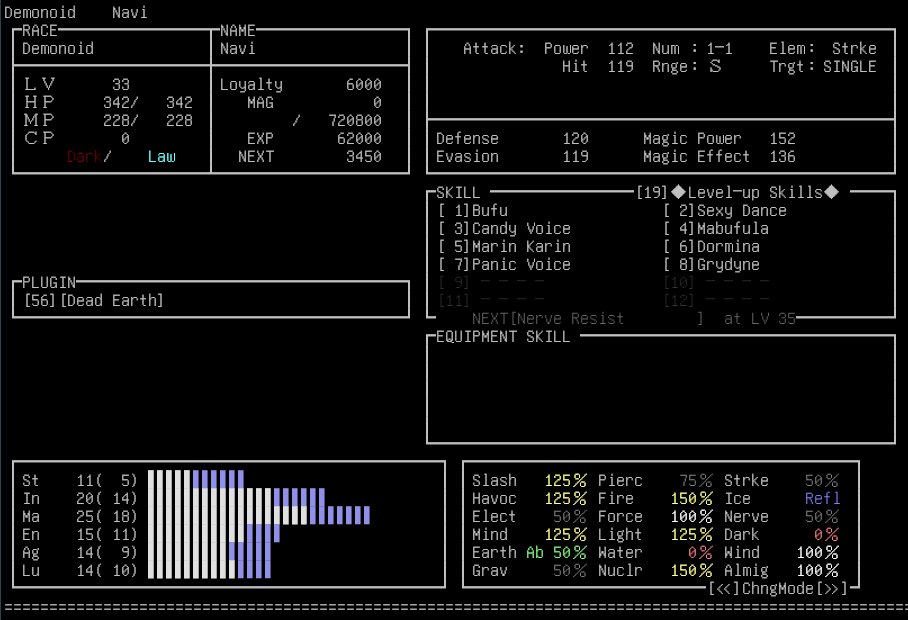Viewport: 908px width, 620px height.
Task: Click the EXP value 62000
Action: pos(359,138)
